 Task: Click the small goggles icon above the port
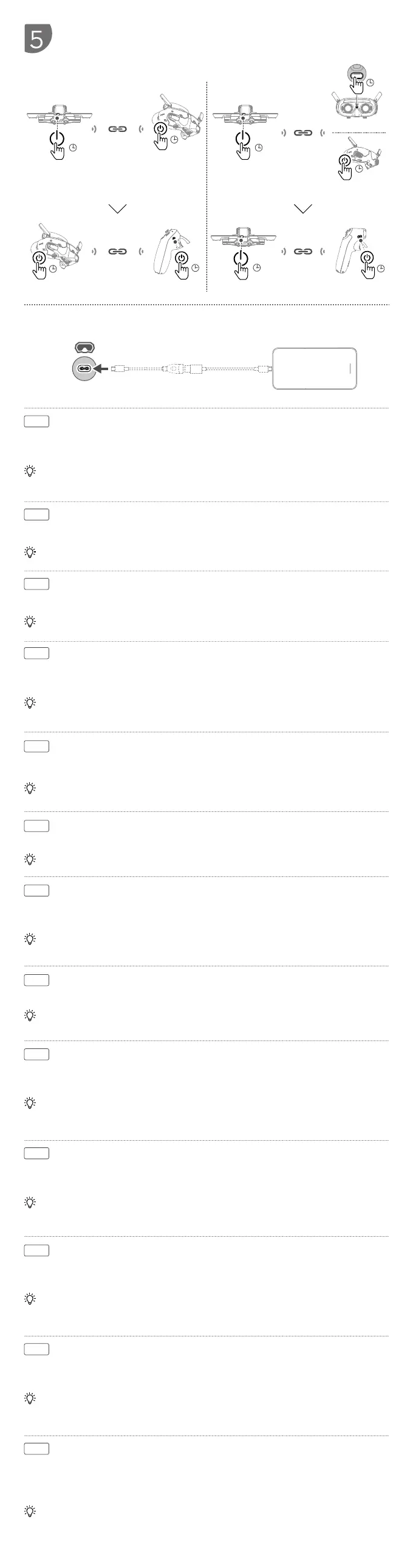pyautogui.click(x=84, y=348)
